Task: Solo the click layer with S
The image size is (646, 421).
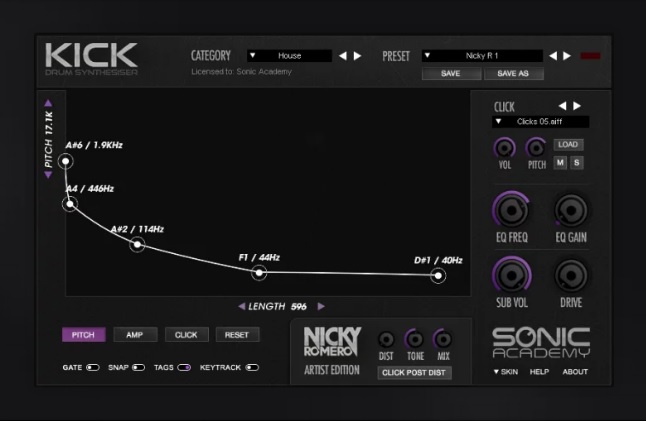Action: tap(576, 163)
